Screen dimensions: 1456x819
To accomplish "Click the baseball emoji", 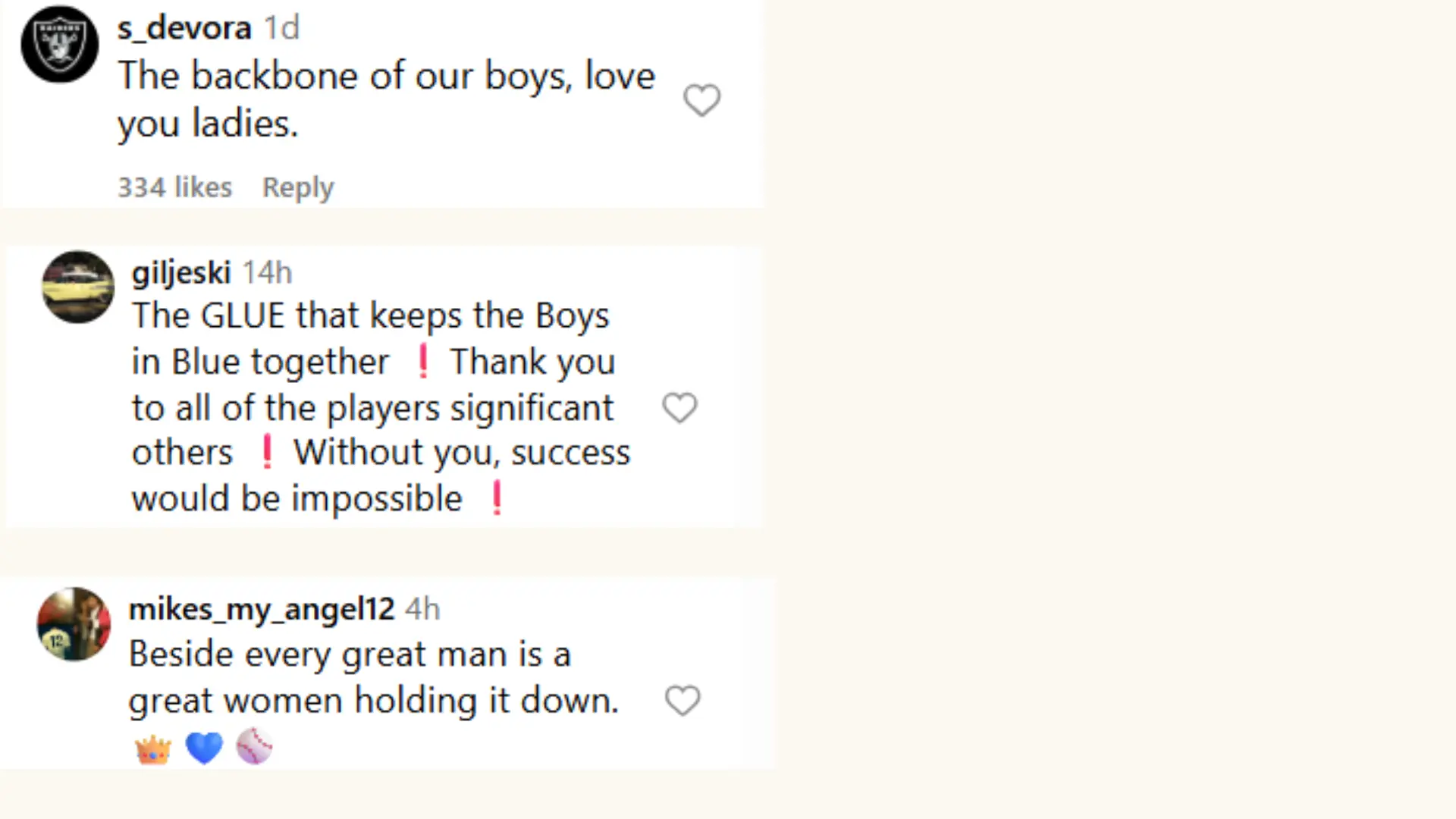I will click(254, 747).
